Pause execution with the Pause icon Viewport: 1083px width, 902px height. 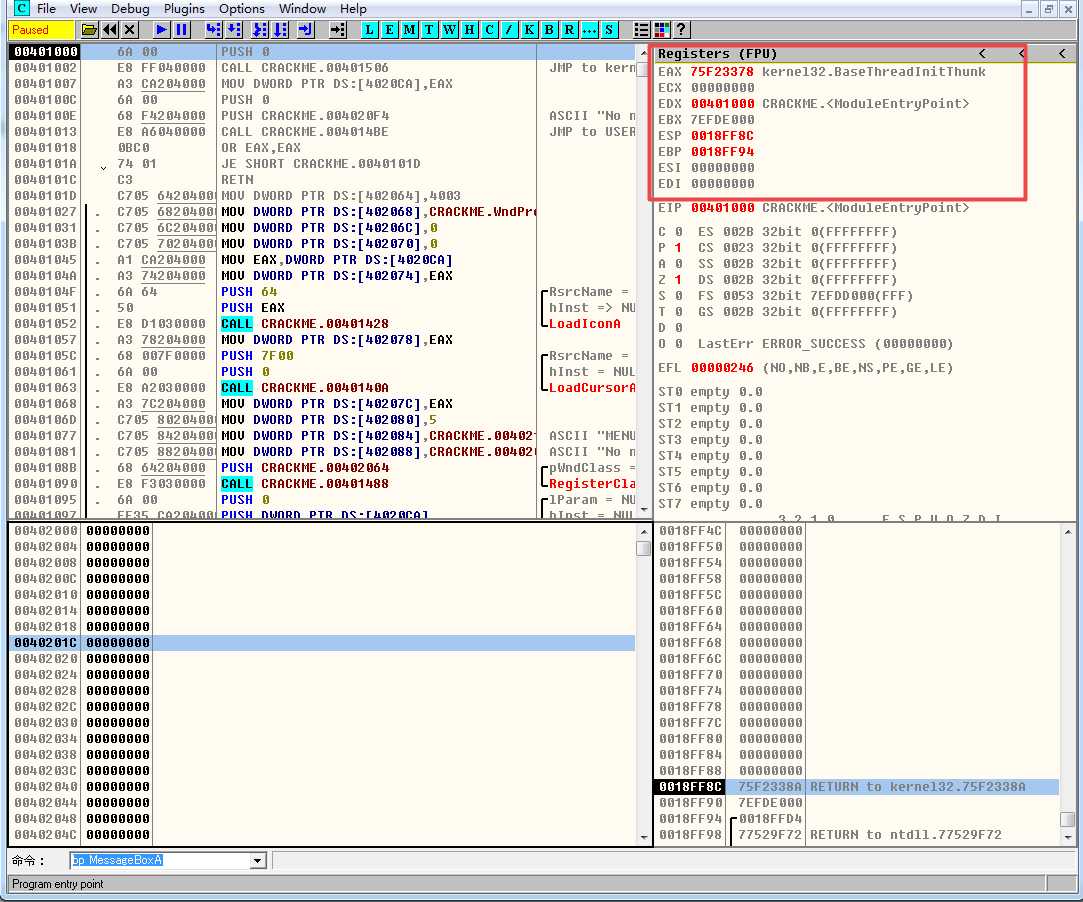point(181,30)
